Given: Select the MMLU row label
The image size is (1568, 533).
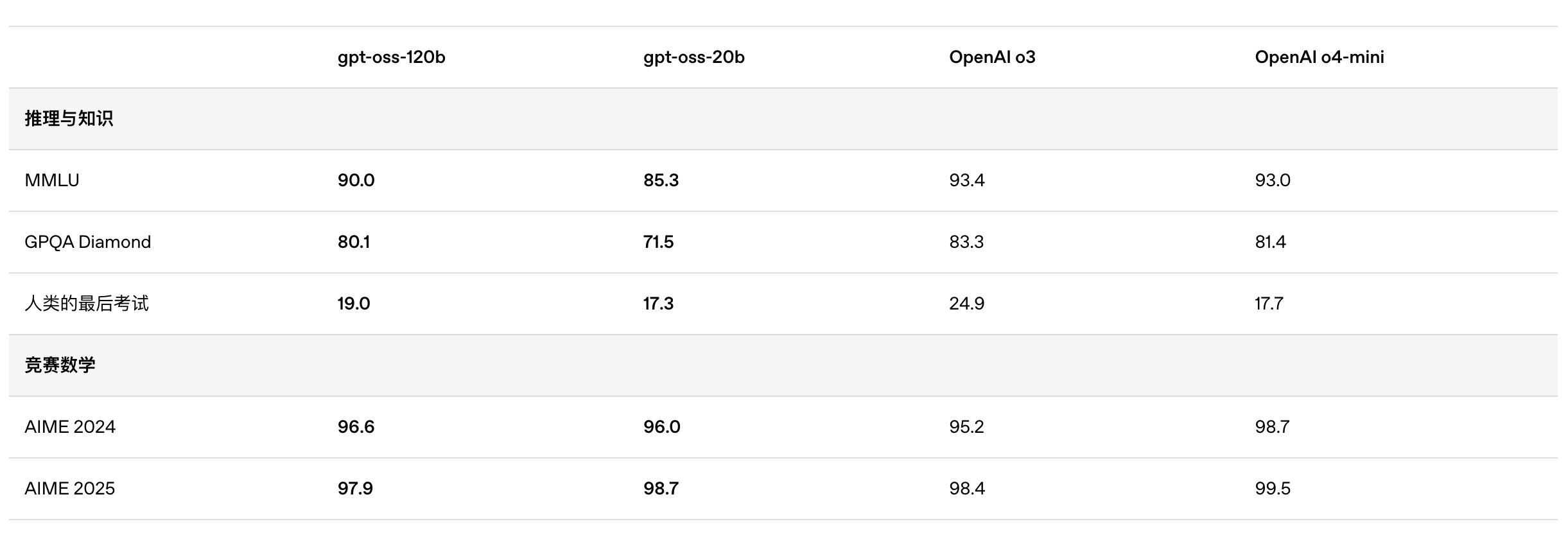Looking at the screenshot, I should 52,180.
